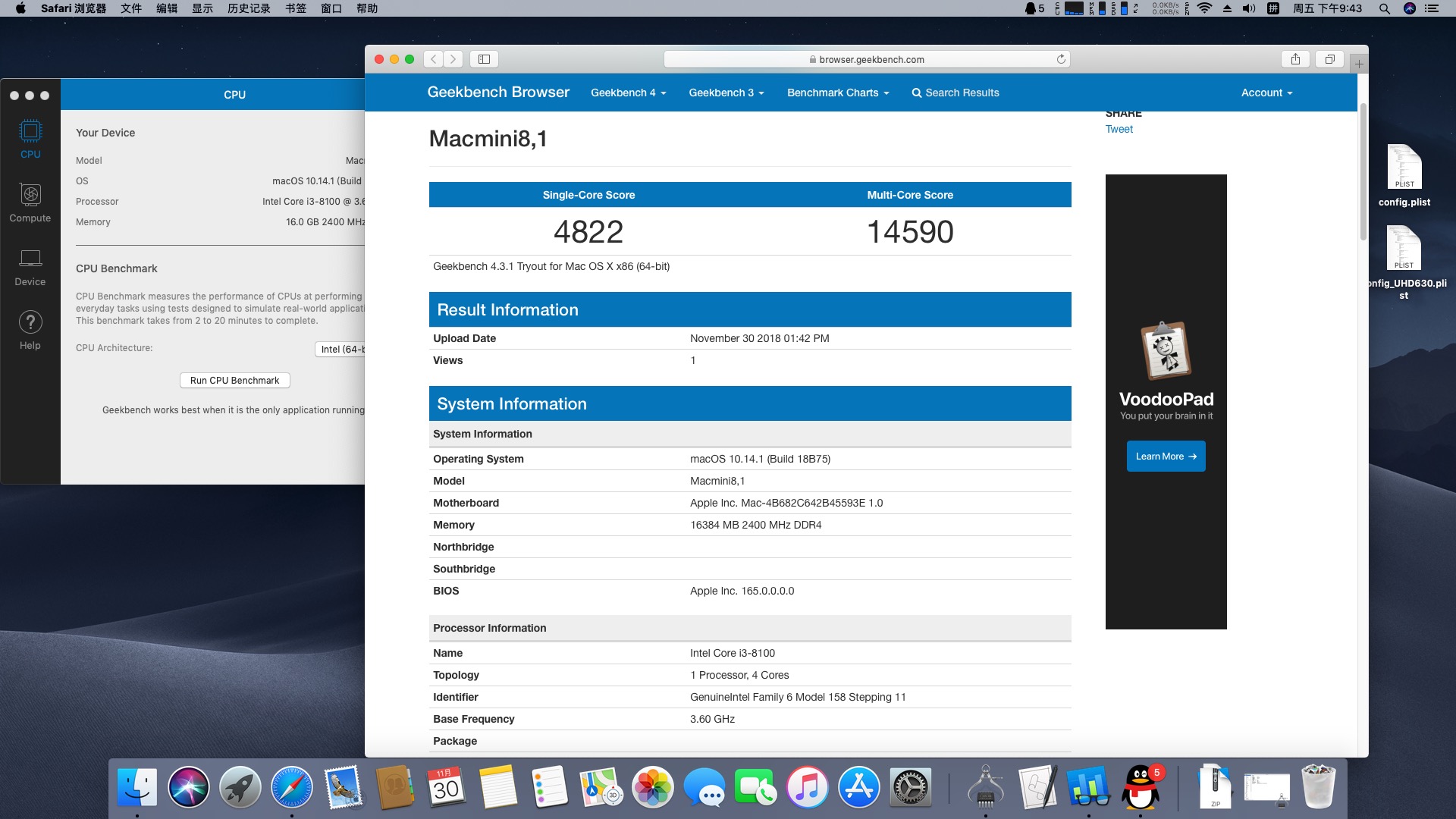This screenshot has width=1456, height=819.
Task: Open the 书签 menu in menu bar
Action: [296, 8]
